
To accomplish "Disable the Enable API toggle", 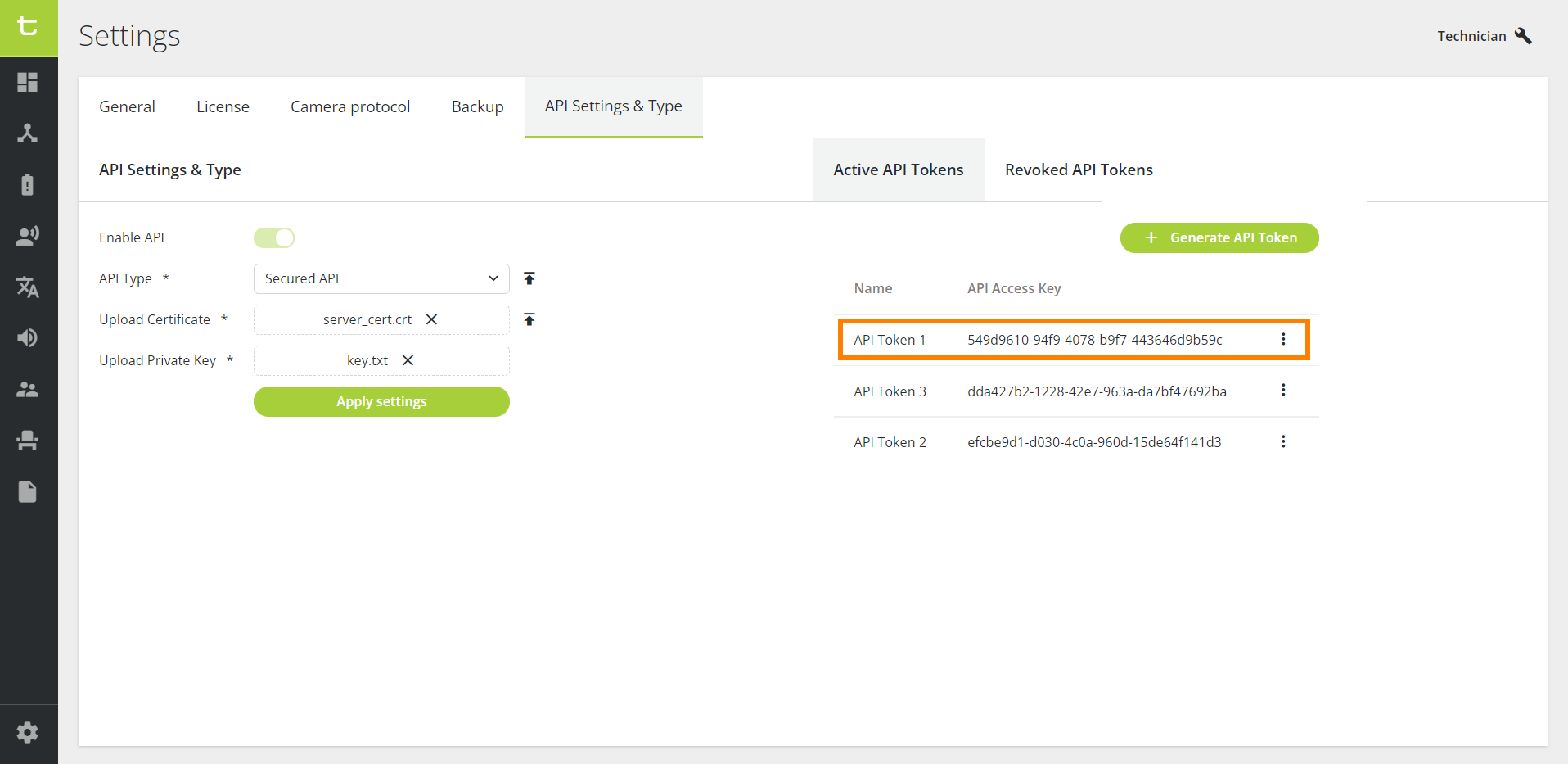I will tap(274, 237).
